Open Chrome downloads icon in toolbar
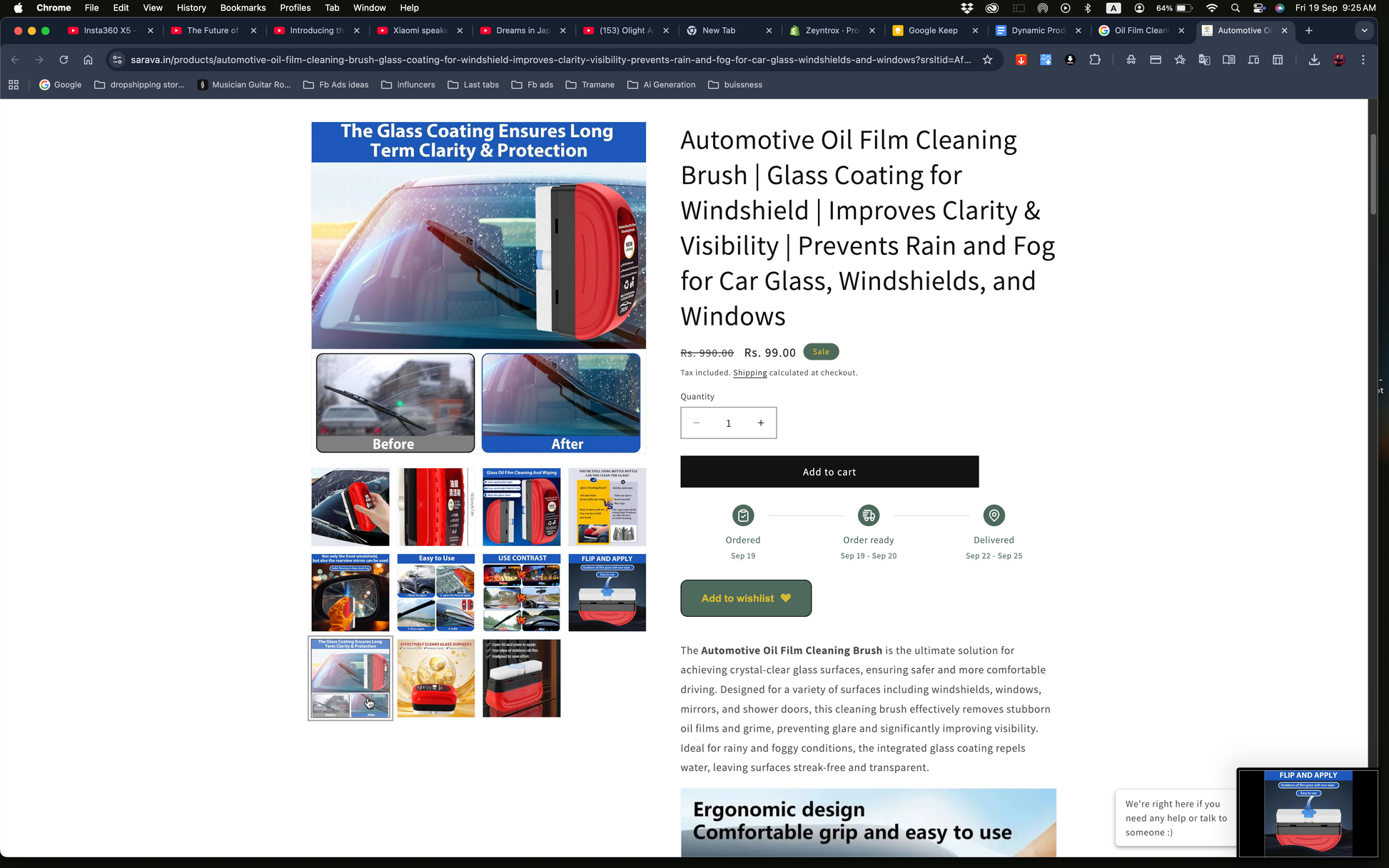This screenshot has height=868, width=1389. point(1314,60)
